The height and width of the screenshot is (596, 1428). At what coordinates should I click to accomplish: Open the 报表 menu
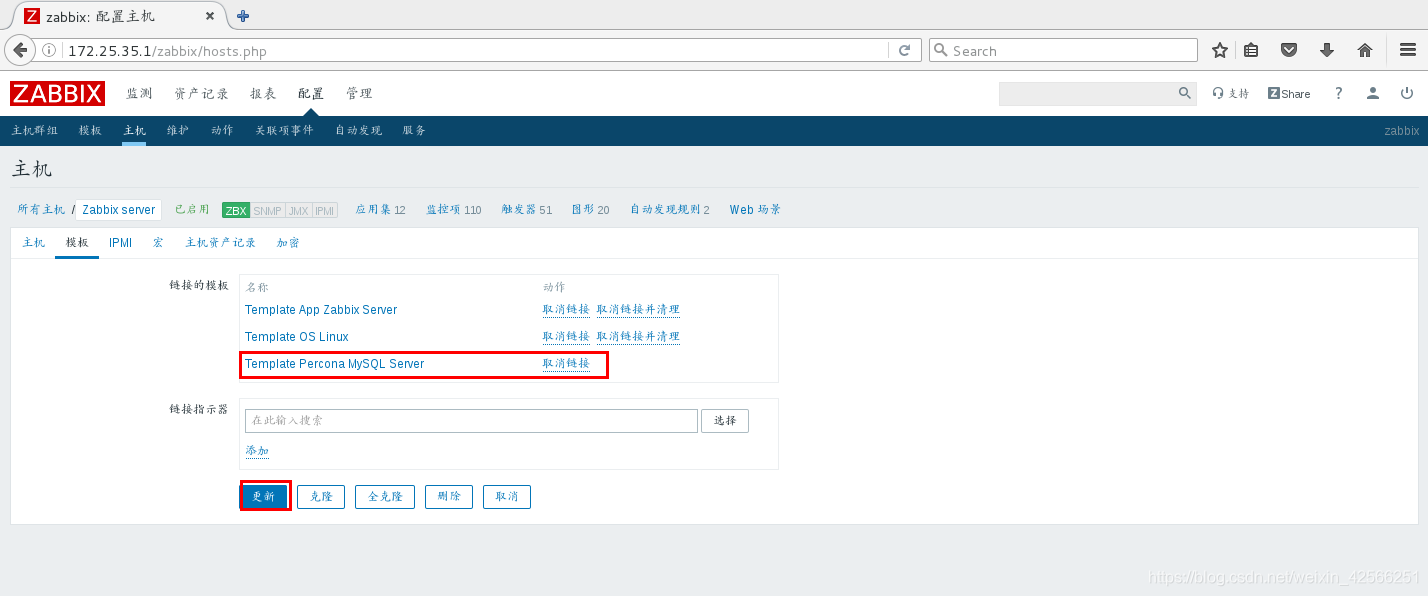tap(263, 93)
